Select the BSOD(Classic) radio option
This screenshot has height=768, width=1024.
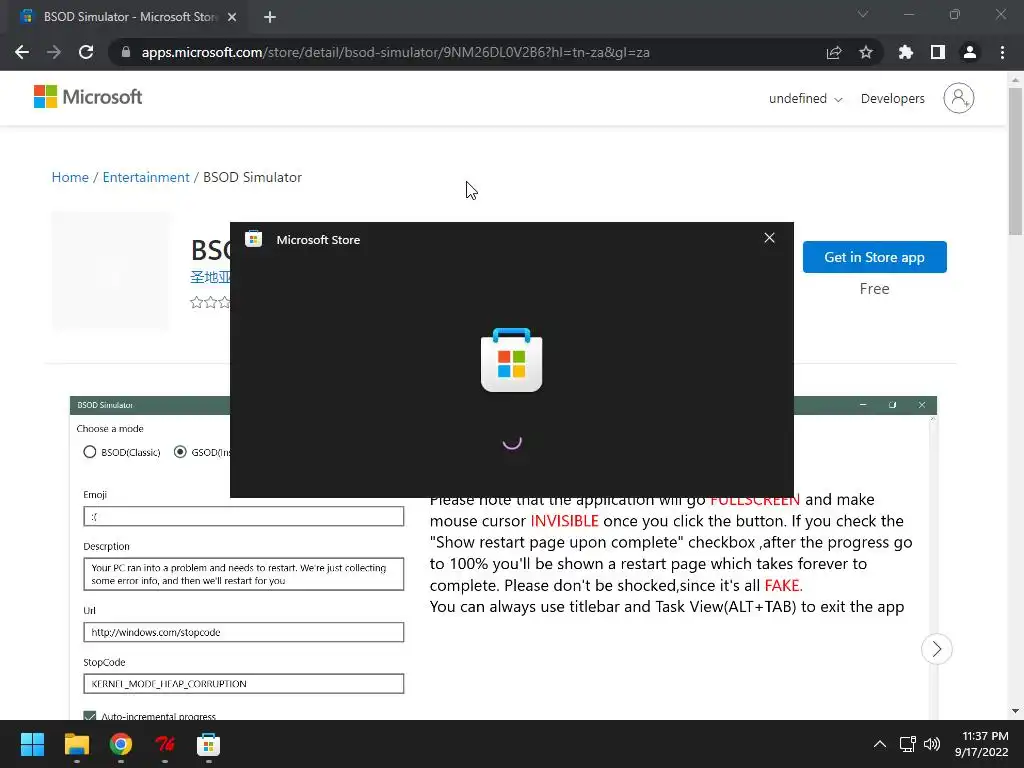121,452
